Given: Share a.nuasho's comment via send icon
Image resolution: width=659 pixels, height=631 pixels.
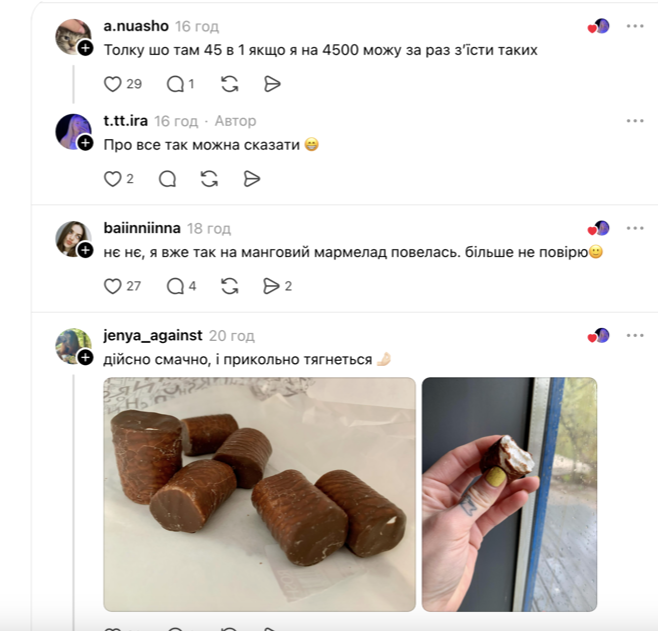Looking at the screenshot, I should tap(272, 84).
